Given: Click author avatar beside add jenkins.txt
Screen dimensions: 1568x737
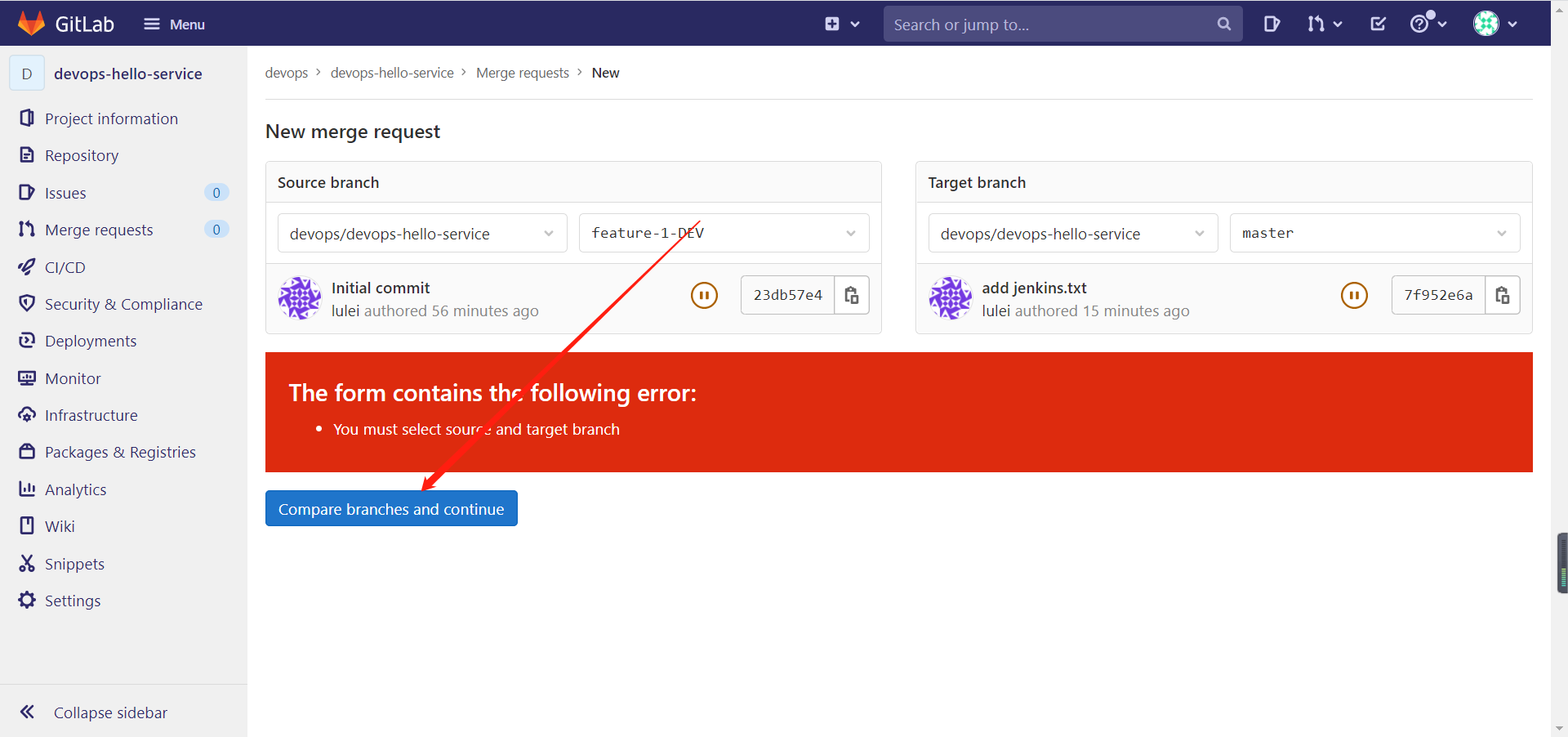Looking at the screenshot, I should click(x=951, y=298).
